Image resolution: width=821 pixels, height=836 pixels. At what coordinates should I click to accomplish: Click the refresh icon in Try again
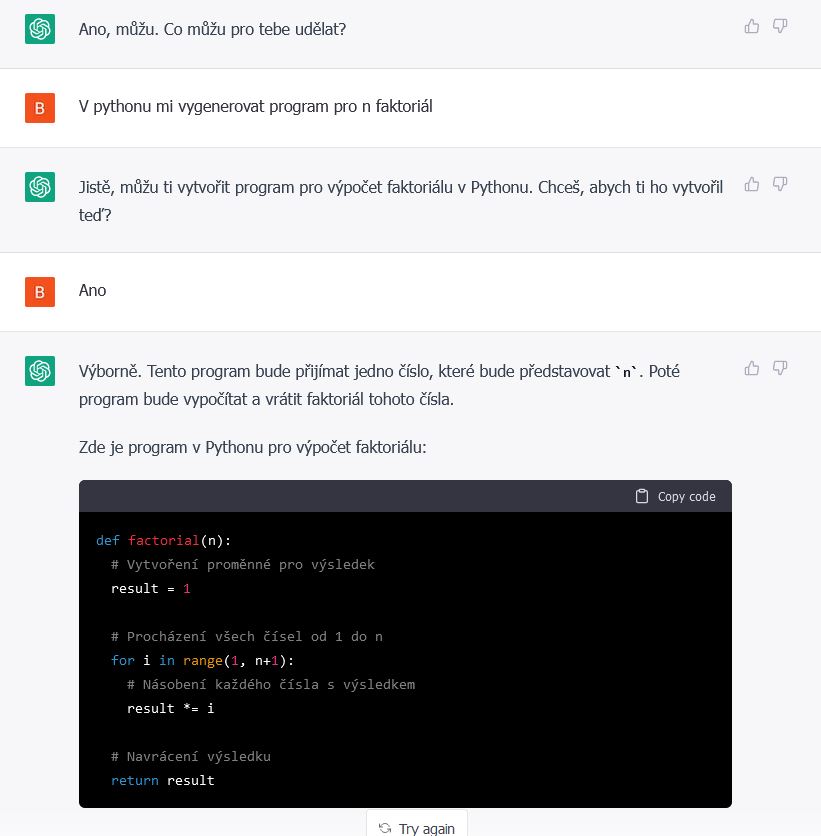385,828
